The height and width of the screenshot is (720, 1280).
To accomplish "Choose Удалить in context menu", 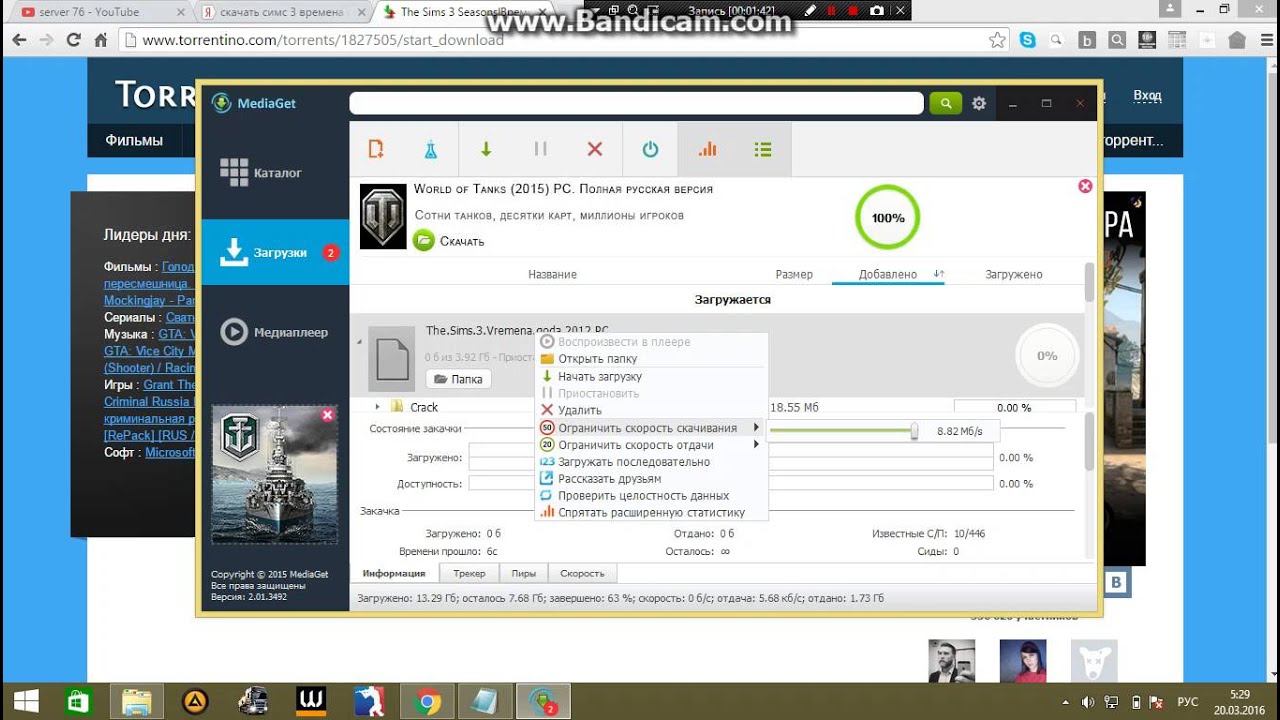I will click(x=579, y=410).
